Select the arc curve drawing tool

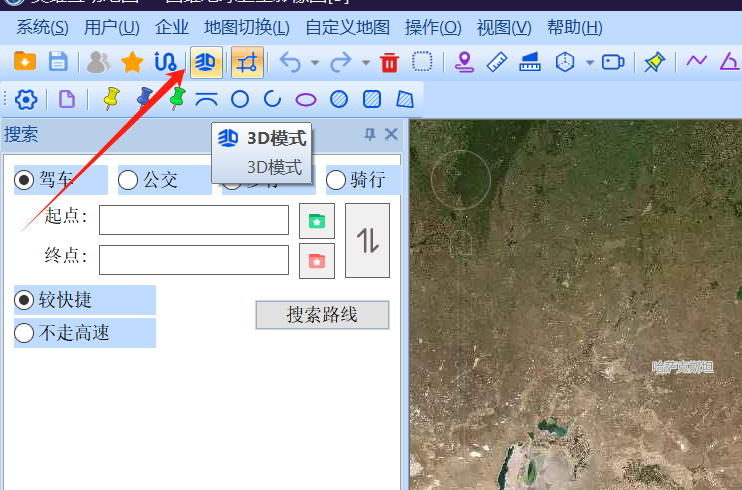point(207,99)
